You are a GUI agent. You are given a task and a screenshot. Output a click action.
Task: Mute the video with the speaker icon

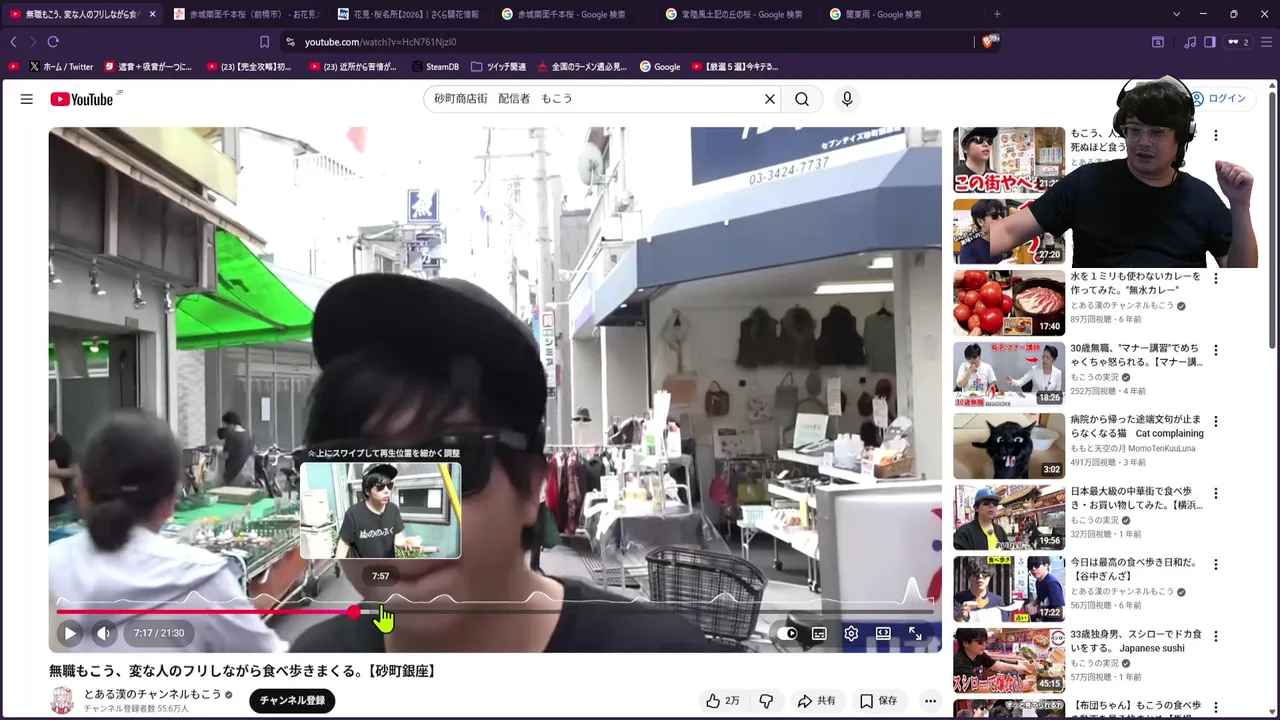click(104, 633)
